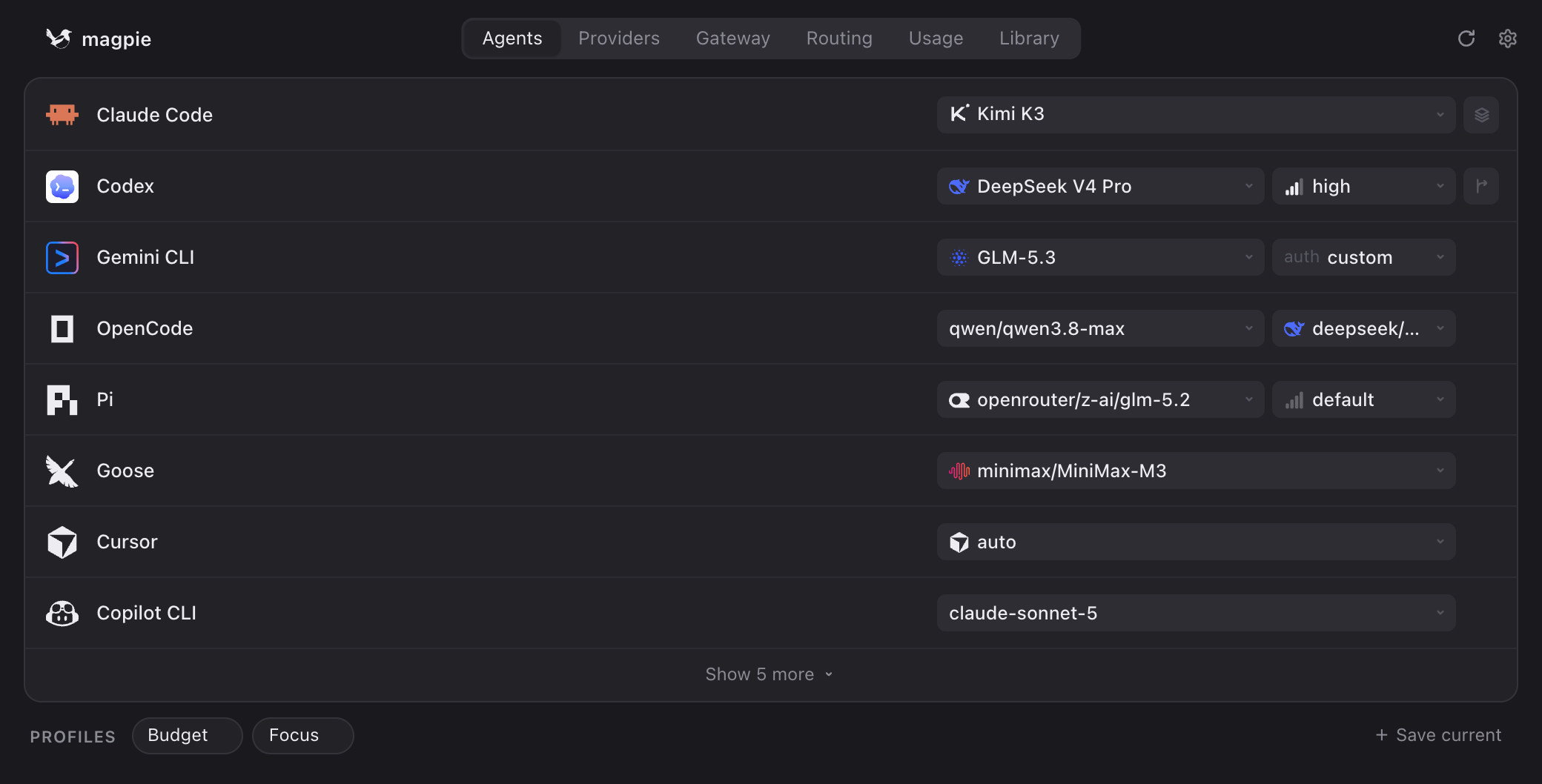Apply the Focus profile
The width and height of the screenshot is (1542, 784).
pyautogui.click(x=303, y=736)
